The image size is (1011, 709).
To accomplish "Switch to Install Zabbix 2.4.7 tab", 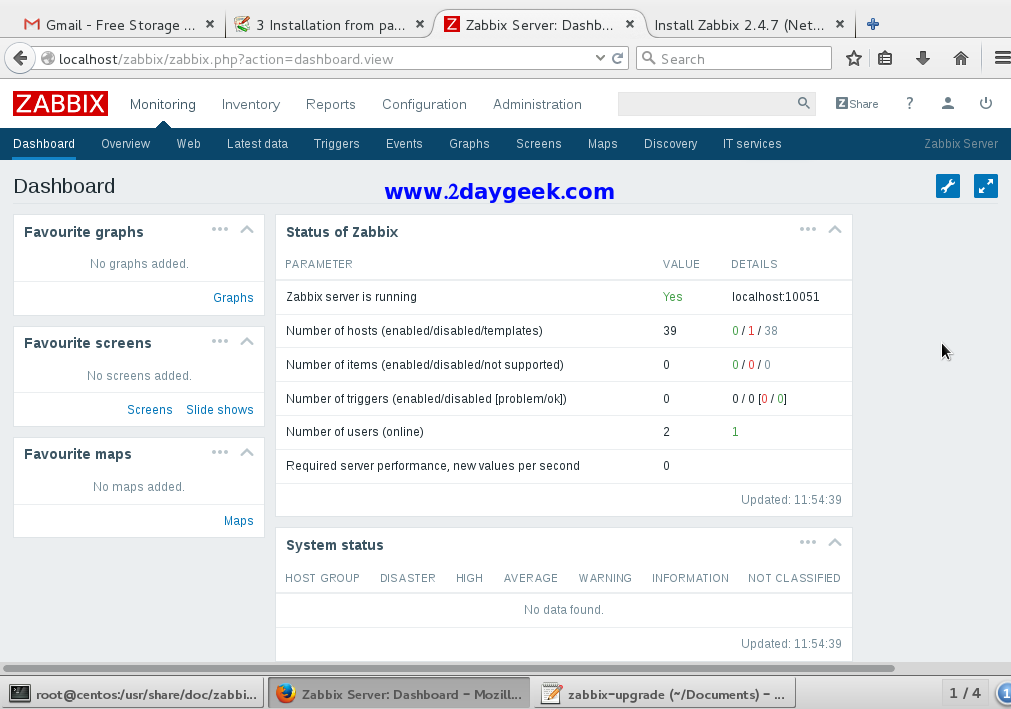I will (739, 24).
